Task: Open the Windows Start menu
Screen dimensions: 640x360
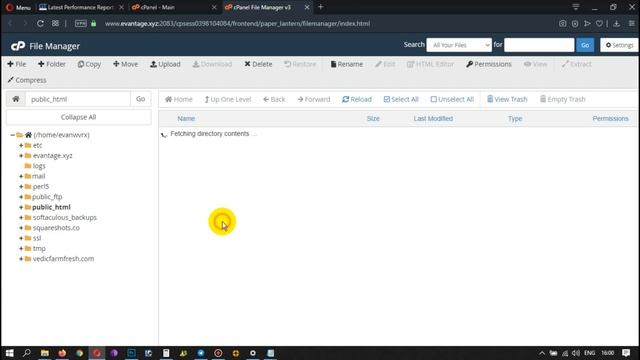Action: click(x=9, y=353)
